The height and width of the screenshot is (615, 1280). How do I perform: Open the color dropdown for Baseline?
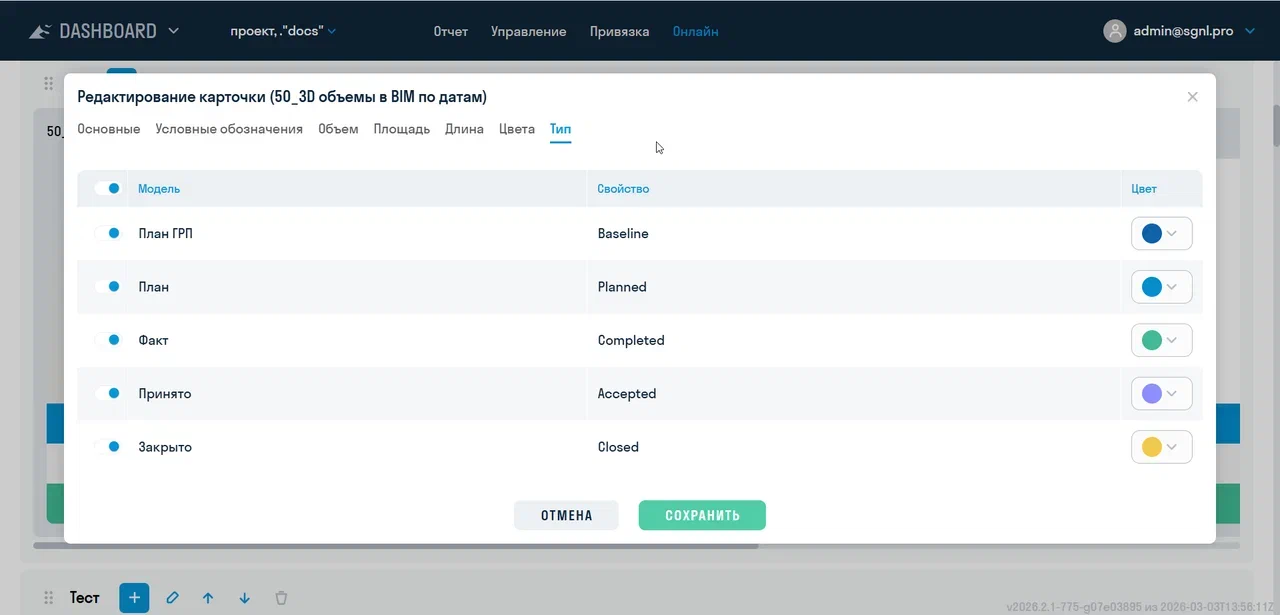pos(1161,233)
